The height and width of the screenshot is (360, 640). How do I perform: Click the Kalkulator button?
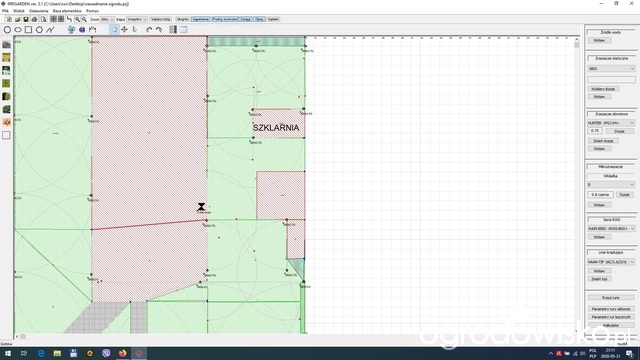pos(611,325)
